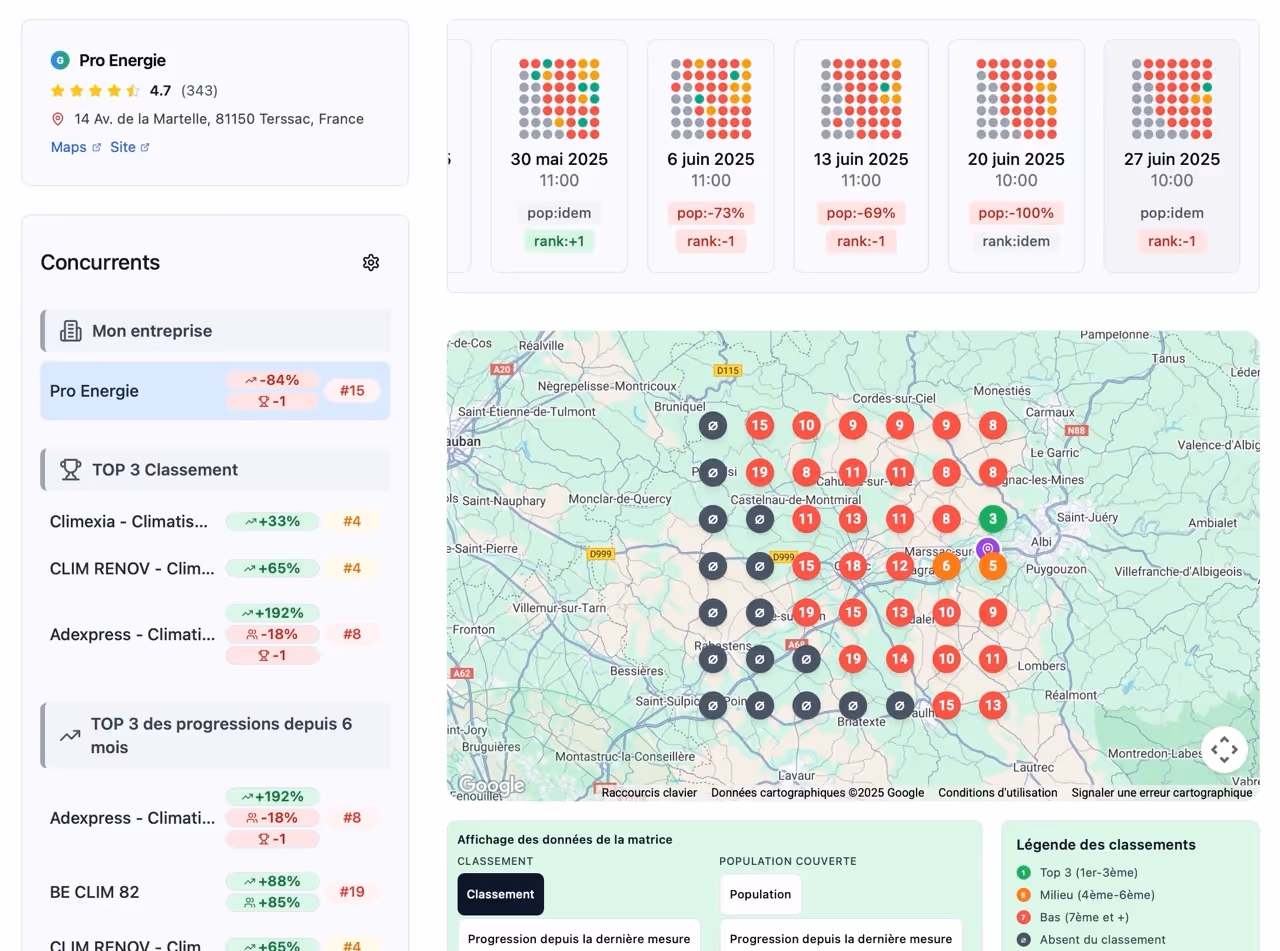
Task: Click the trophy icon by TOP 3 Classement
Action: point(70,469)
